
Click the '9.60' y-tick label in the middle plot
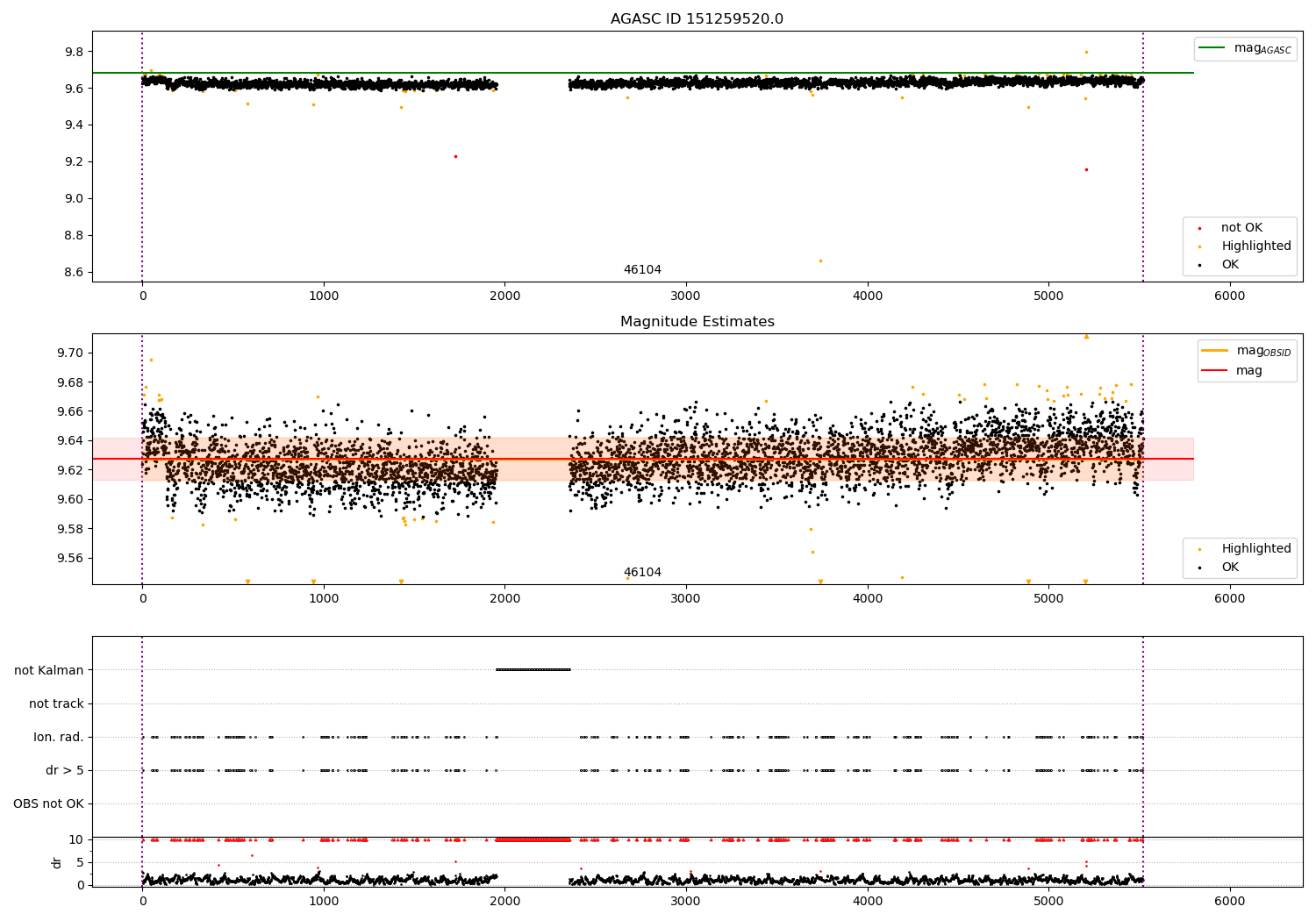point(70,500)
